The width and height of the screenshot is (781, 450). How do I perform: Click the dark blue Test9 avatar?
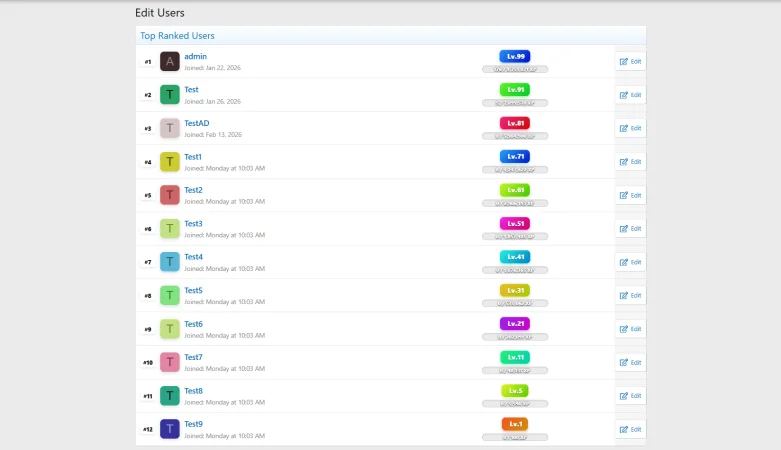click(170, 429)
